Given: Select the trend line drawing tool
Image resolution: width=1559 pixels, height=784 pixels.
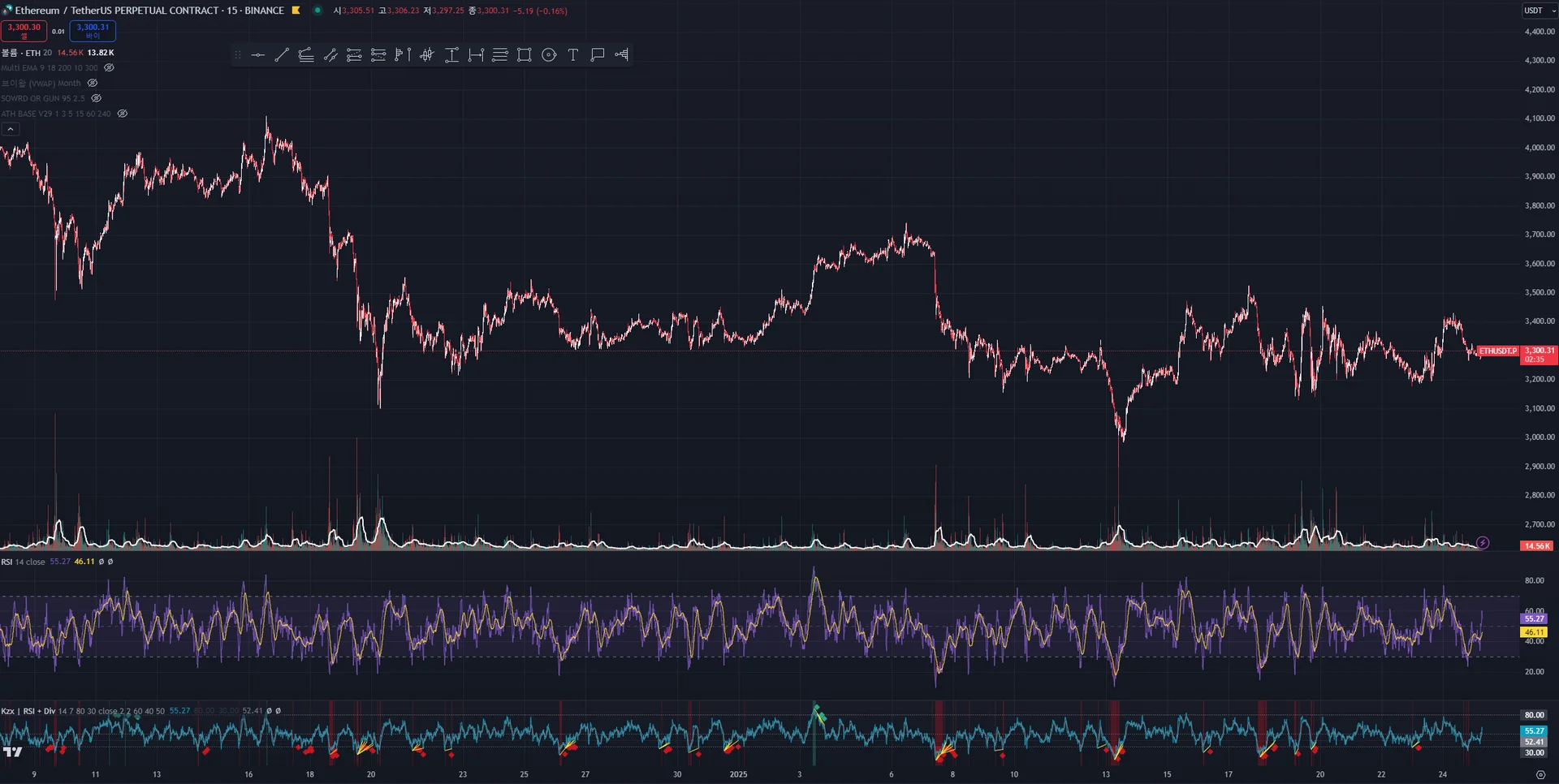Looking at the screenshot, I should pos(282,55).
